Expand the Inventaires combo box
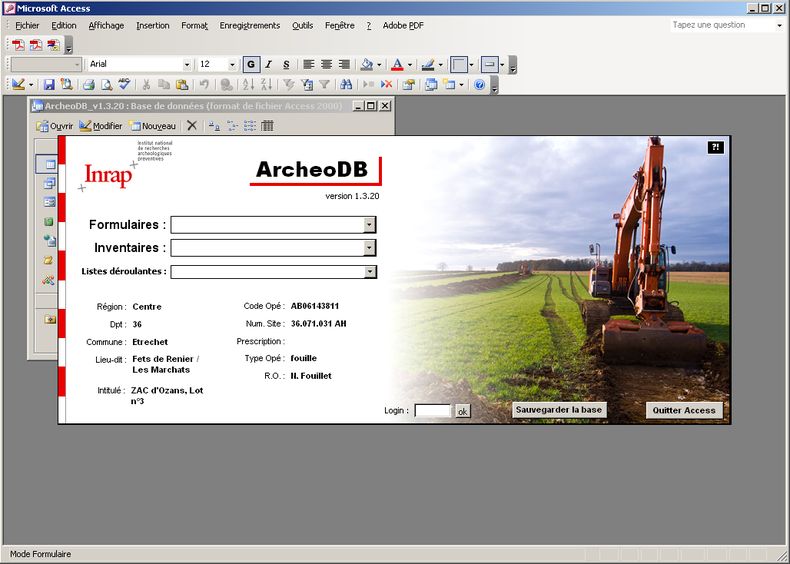The height and width of the screenshot is (564, 790). click(x=369, y=248)
